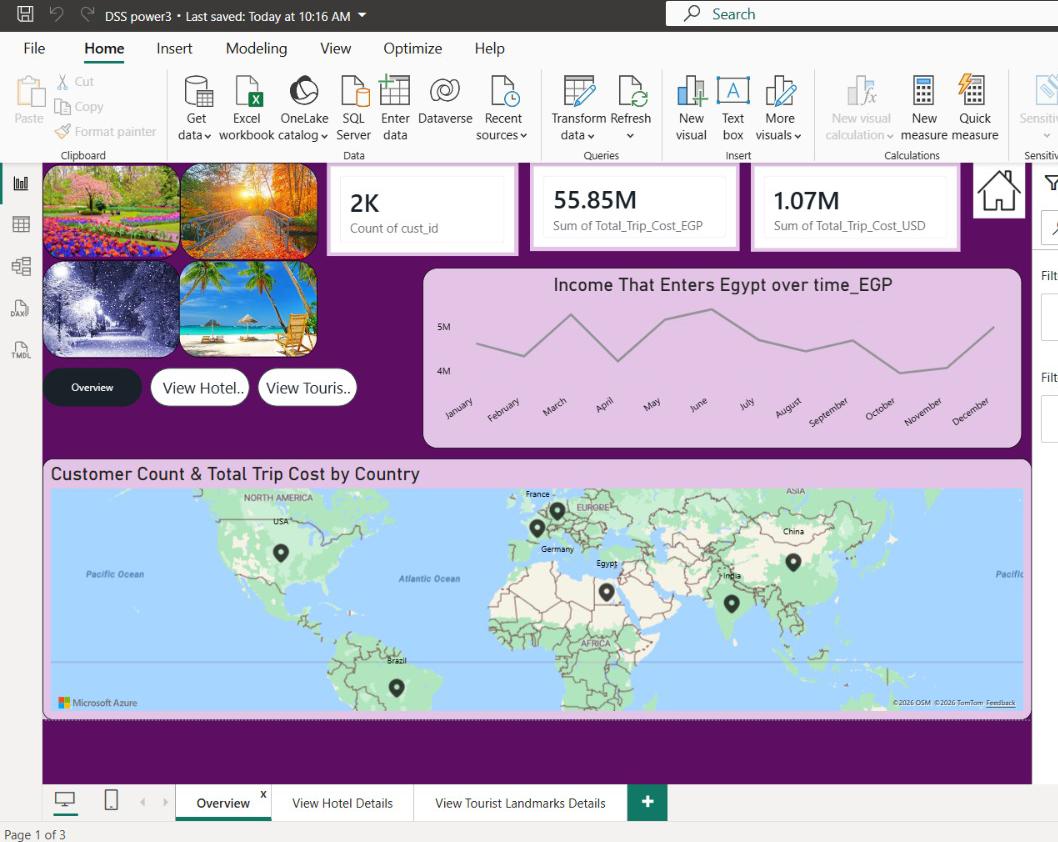This screenshot has height=842, width=1058.
Task: Open the file title dropdown arrow
Action: pyautogui.click(x=362, y=15)
